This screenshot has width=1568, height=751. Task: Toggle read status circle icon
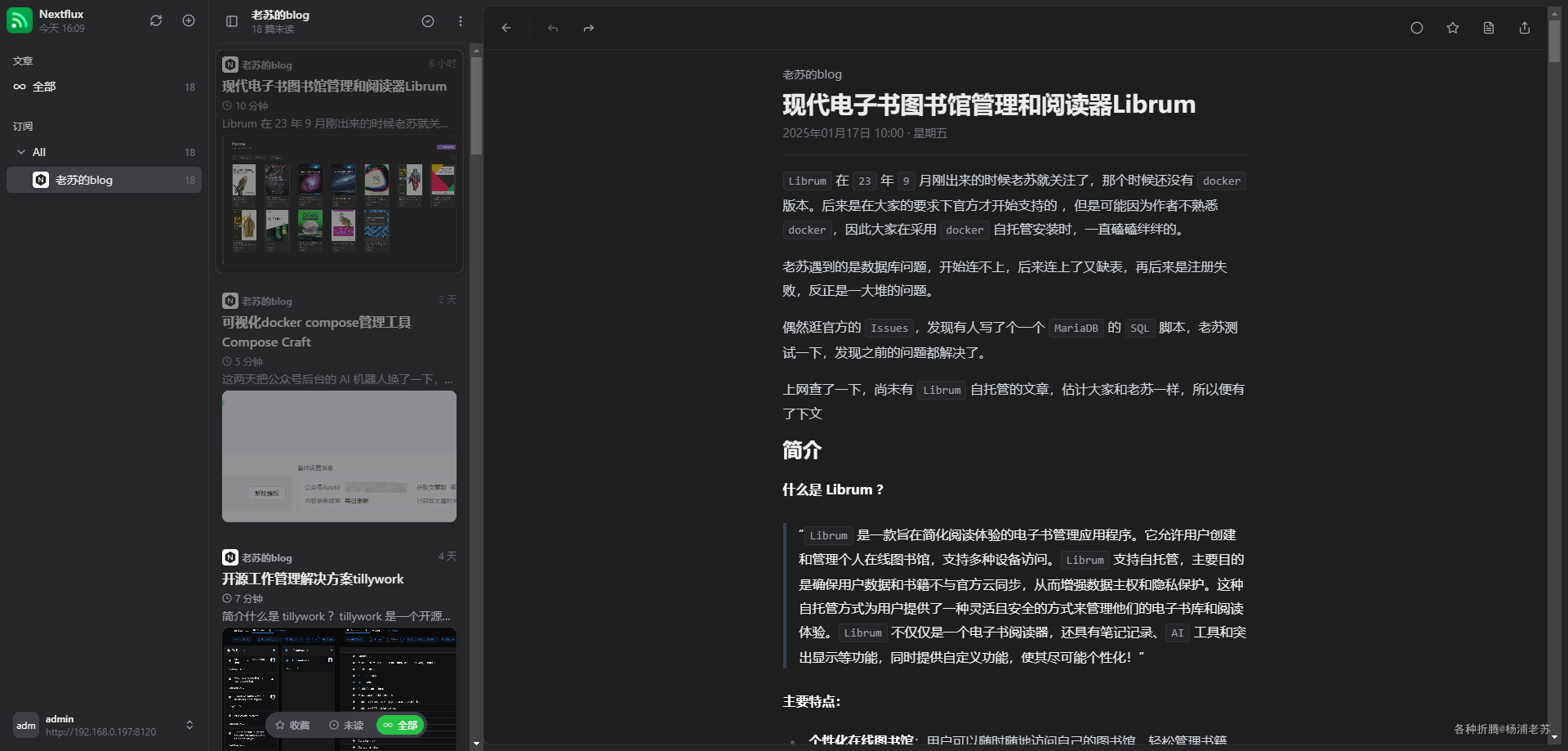coord(1417,28)
